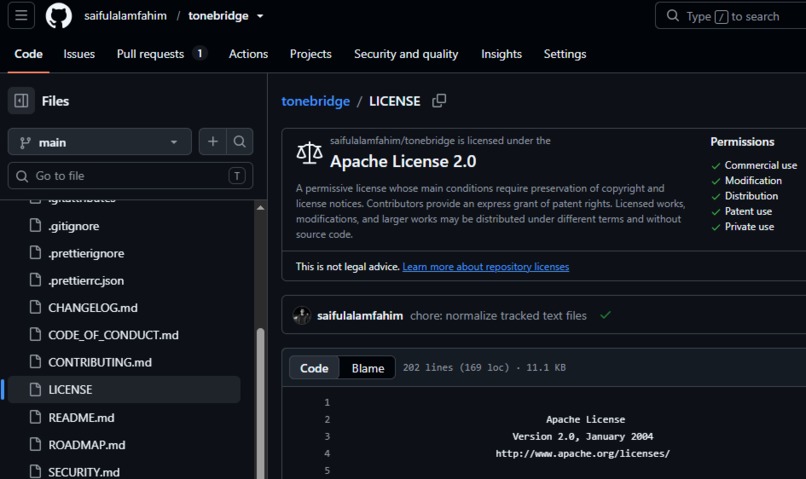This screenshot has height=479, width=806.
Task: Expand the repository switcher caret next to tonebridge
Action: point(260,16)
